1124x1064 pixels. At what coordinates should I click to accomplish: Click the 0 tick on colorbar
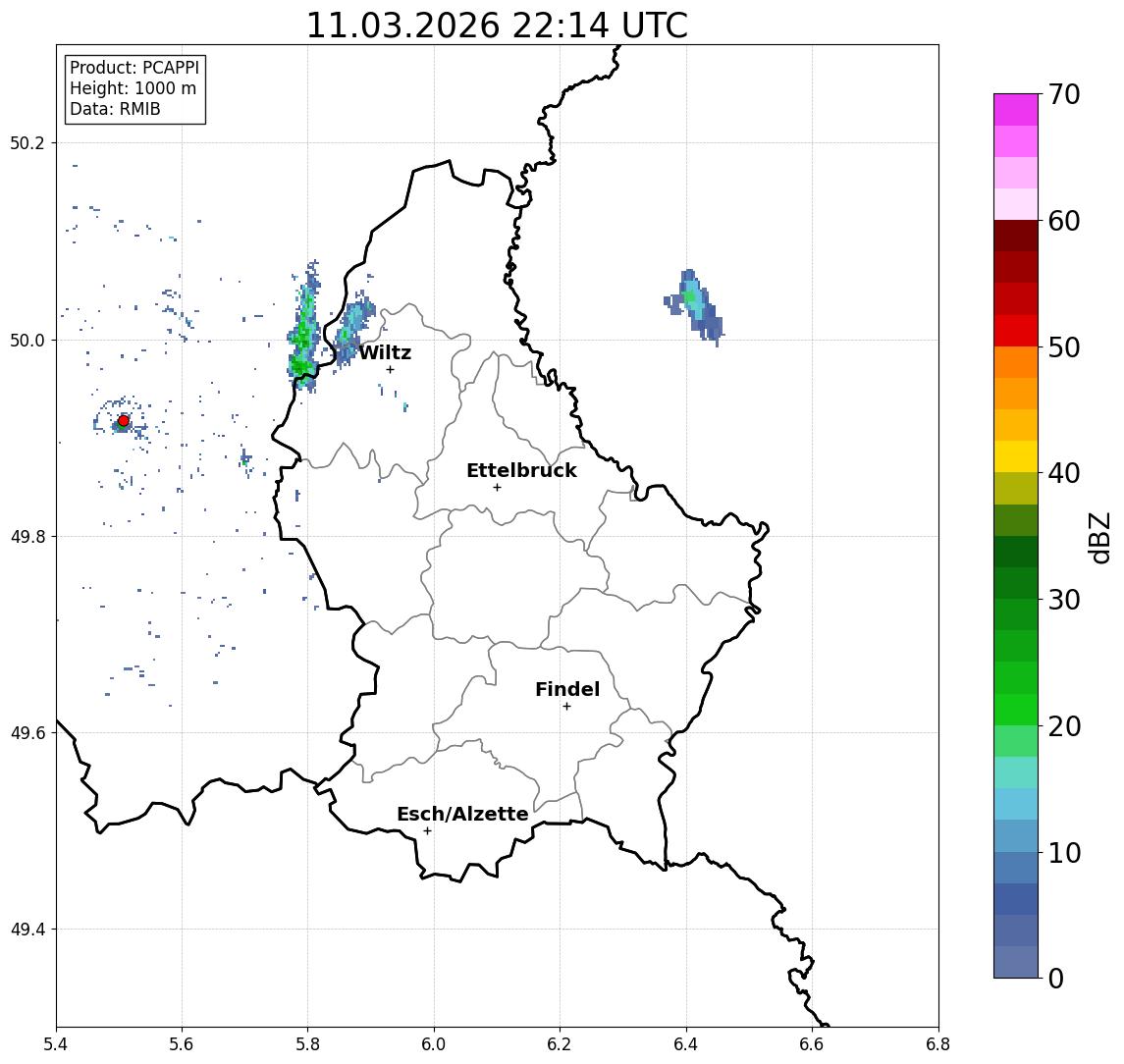coord(1056,978)
